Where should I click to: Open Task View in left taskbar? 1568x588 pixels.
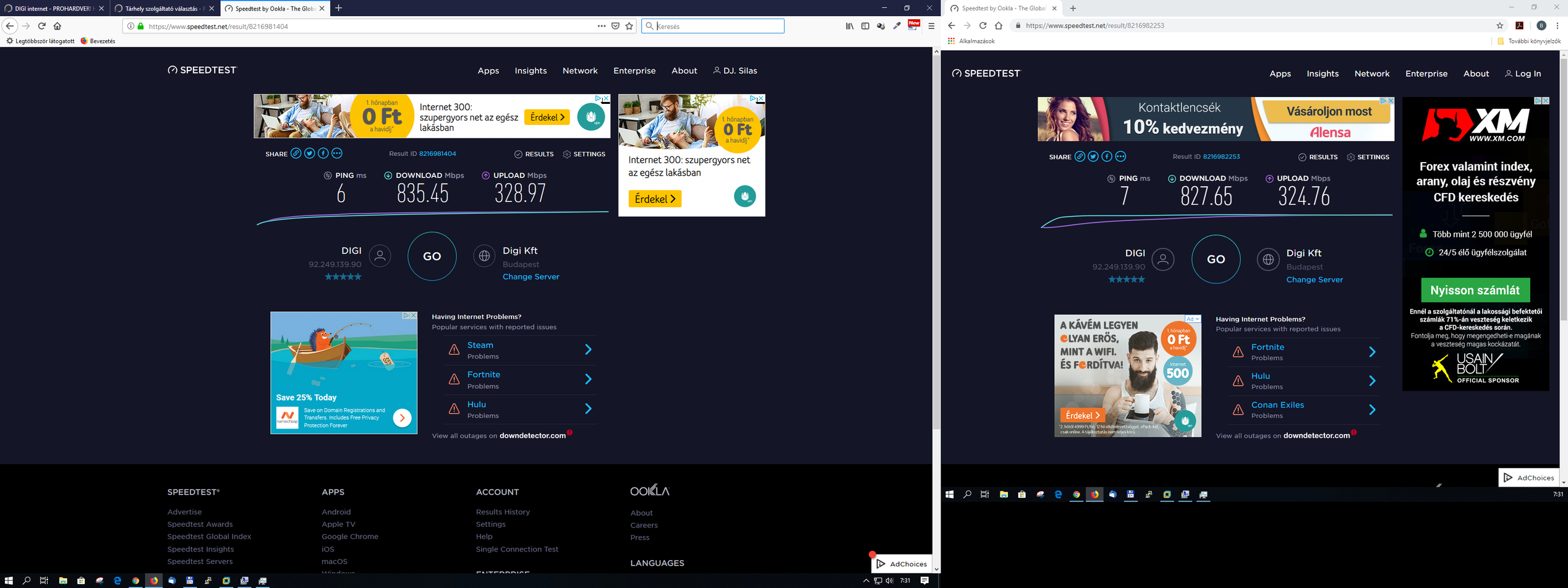pos(44,581)
